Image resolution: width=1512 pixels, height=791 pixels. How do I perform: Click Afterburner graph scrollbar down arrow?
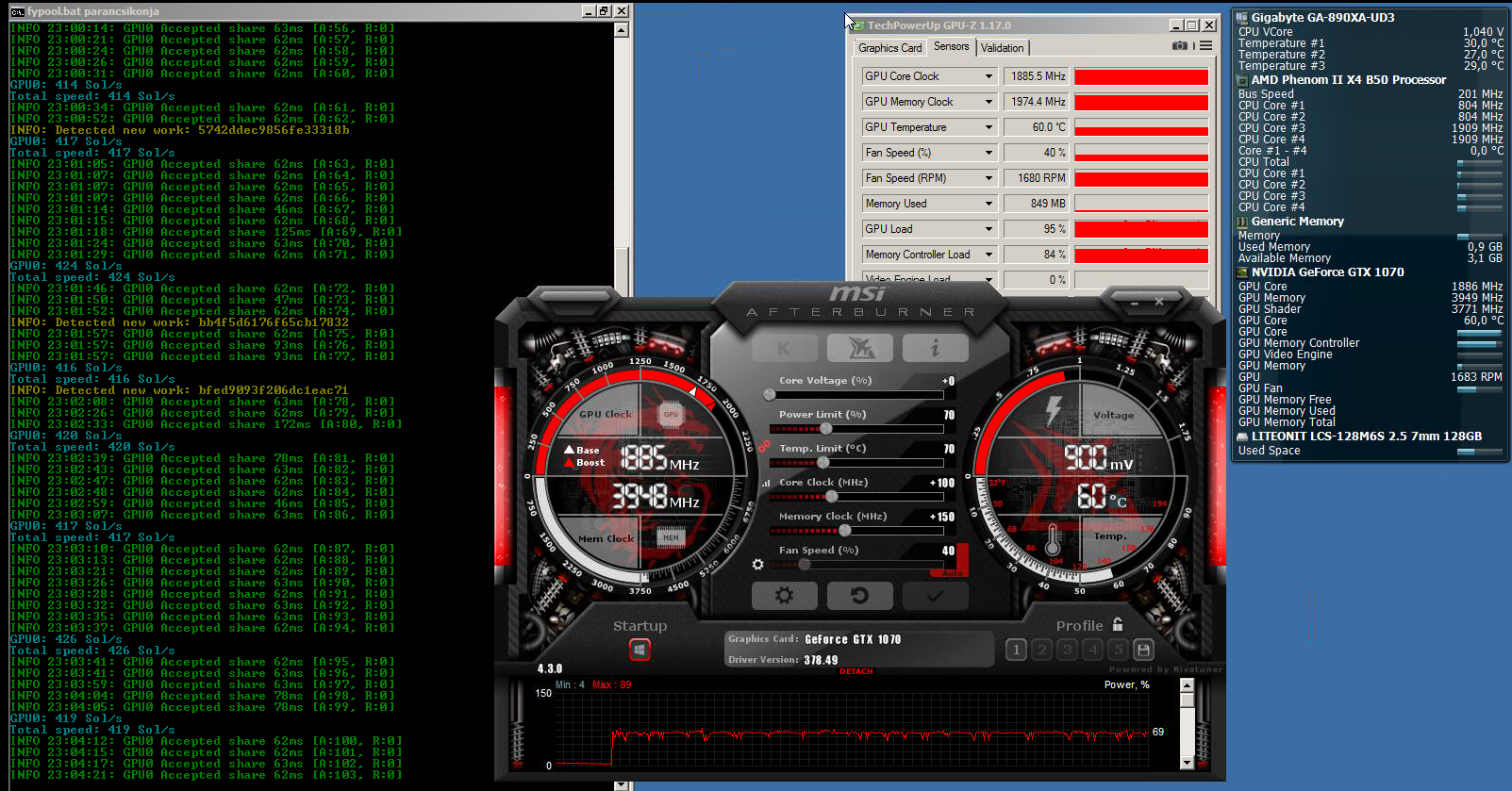pos(1187,762)
